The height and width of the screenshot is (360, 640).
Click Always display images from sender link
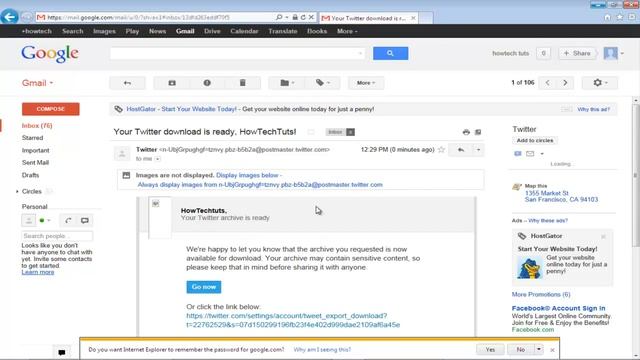260,185
